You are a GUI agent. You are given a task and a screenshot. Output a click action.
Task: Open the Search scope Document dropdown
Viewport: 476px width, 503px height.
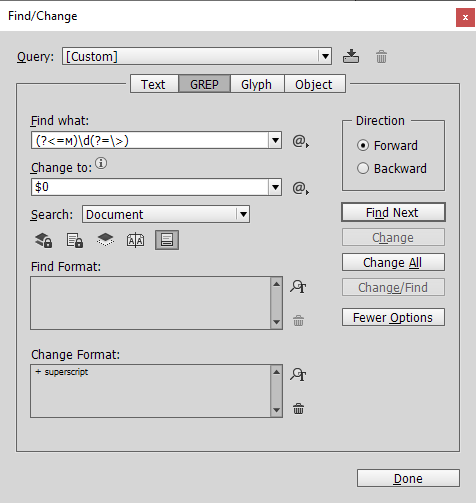(166, 214)
